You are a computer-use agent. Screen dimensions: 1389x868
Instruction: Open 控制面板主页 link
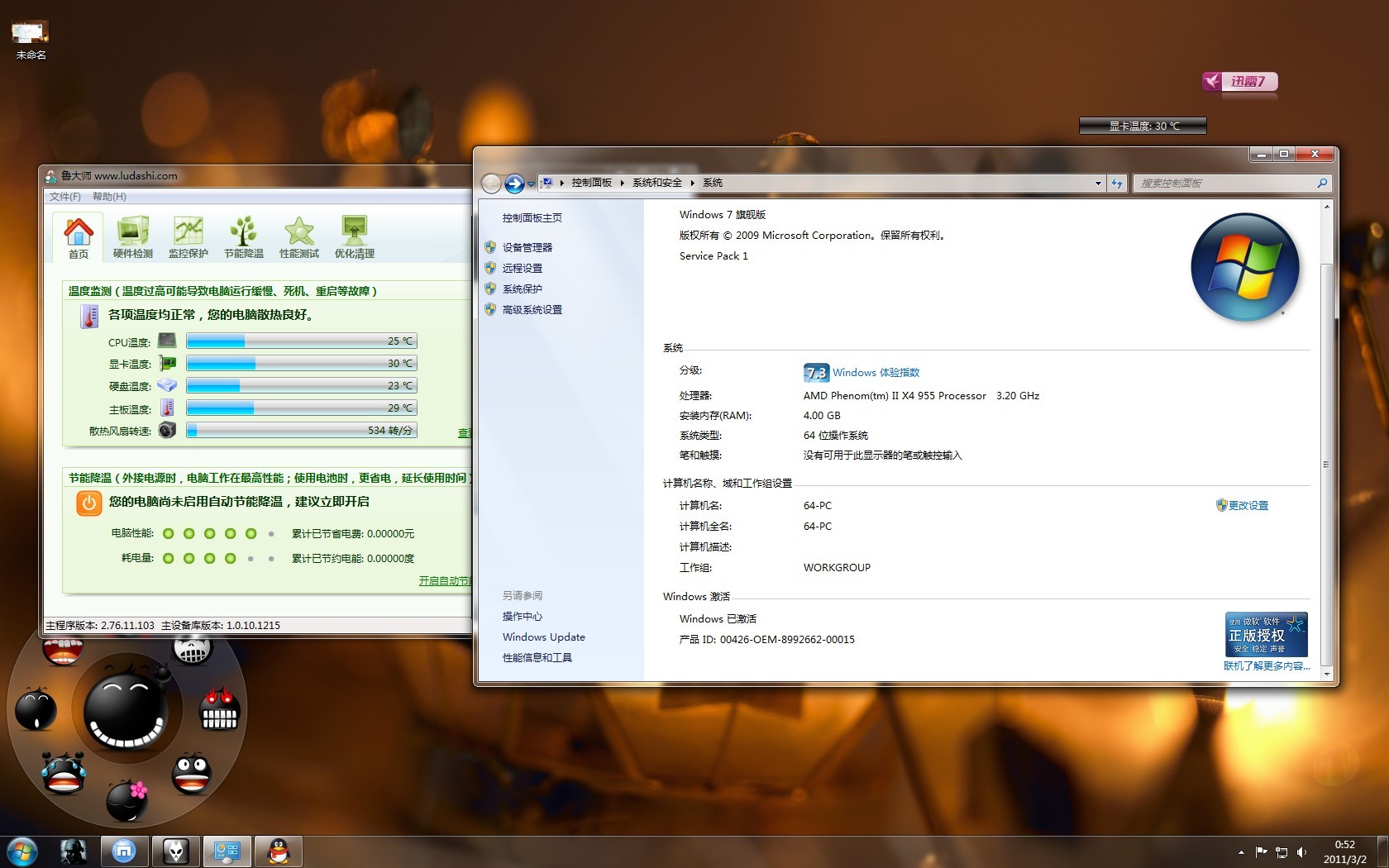[x=532, y=218]
